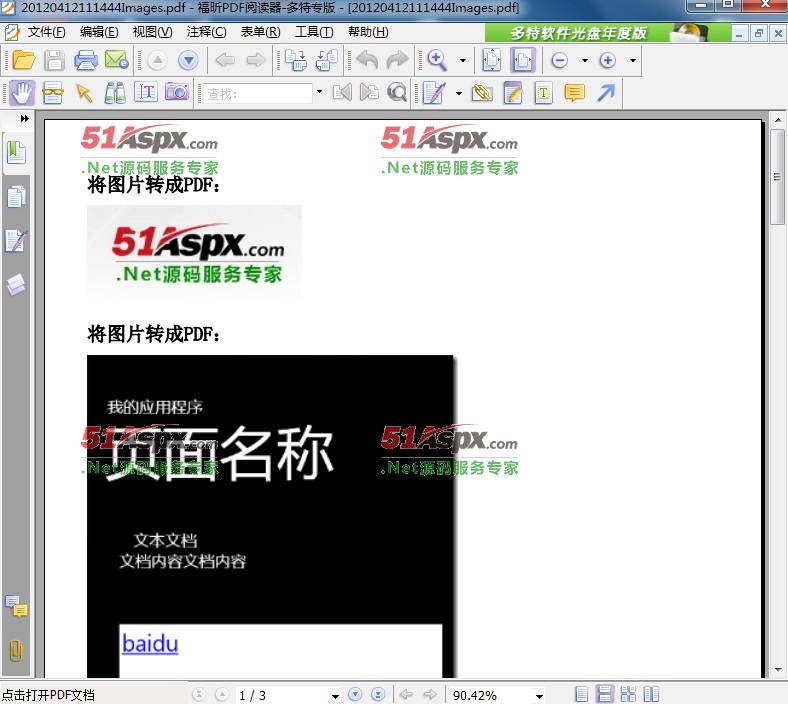Open the layers side panel
Viewport: 788px width, 704px height.
(16, 284)
